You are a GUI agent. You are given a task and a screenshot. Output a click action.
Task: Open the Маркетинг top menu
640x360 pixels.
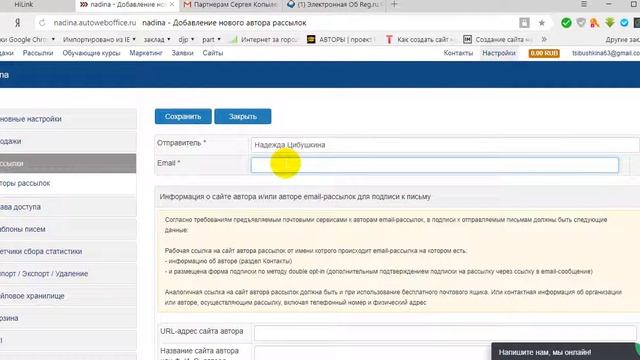[x=146, y=53]
